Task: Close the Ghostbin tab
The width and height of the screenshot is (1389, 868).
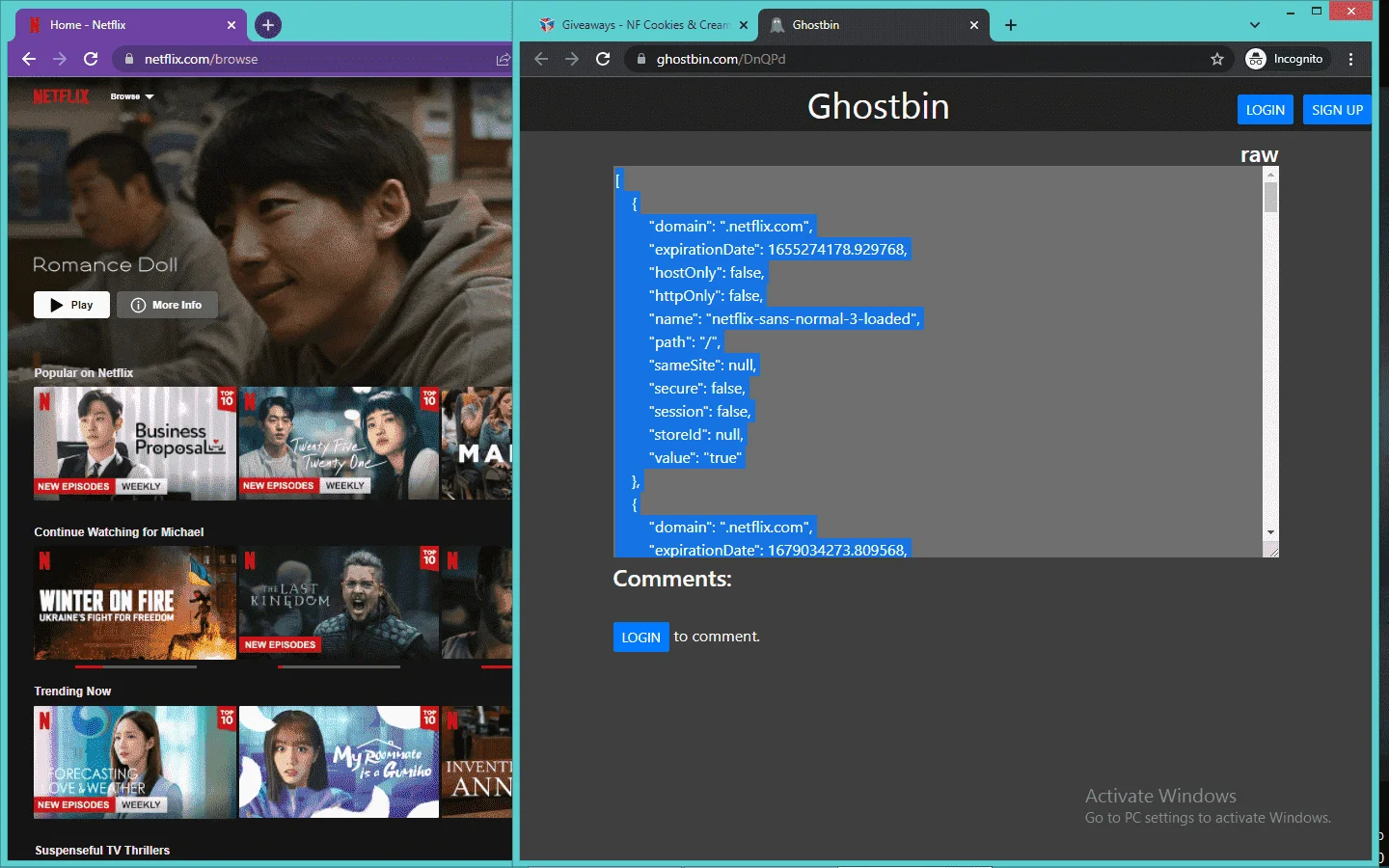Action: point(974,25)
